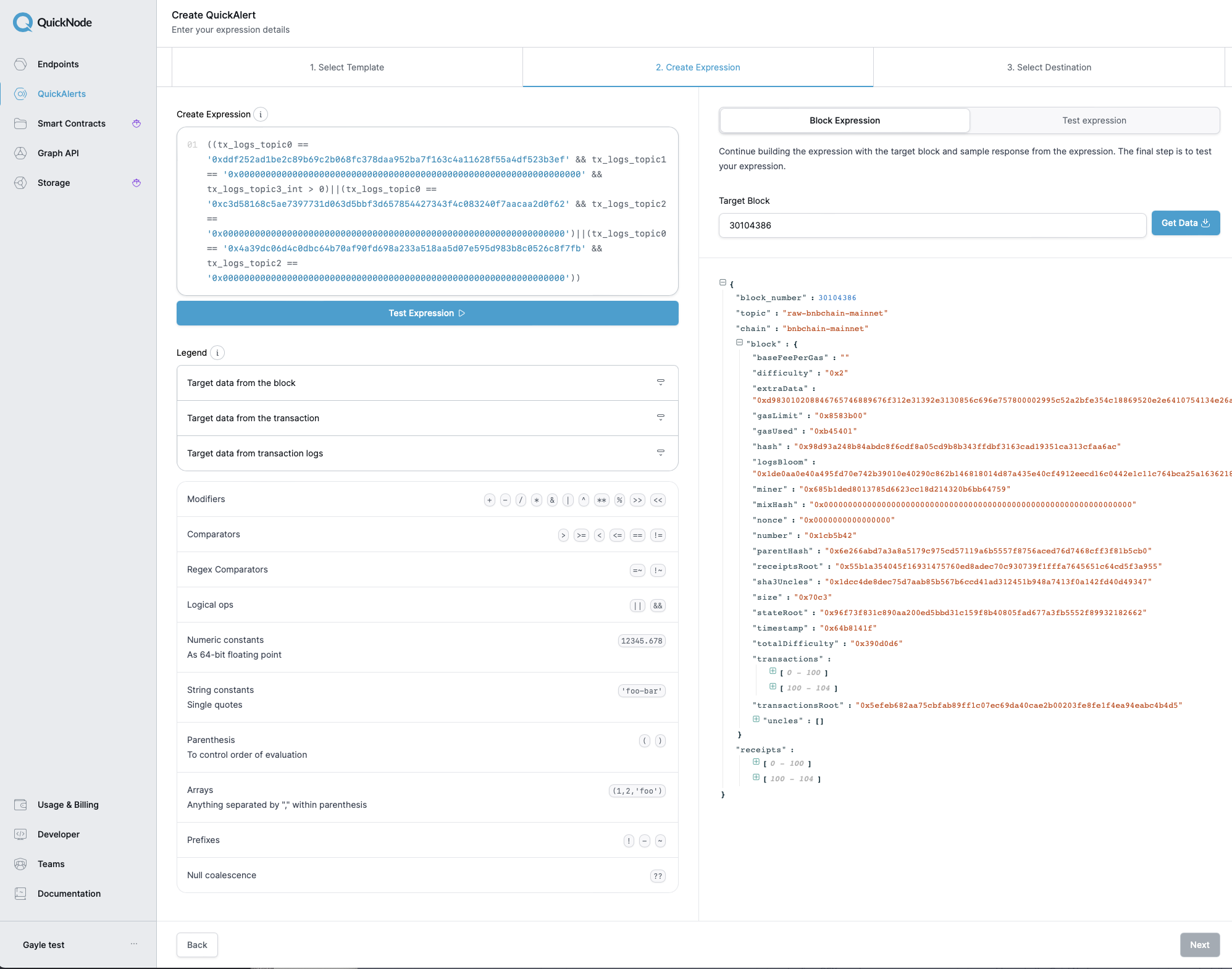Insert the power ** modifier
This screenshot has height=969, width=1232.
point(601,500)
